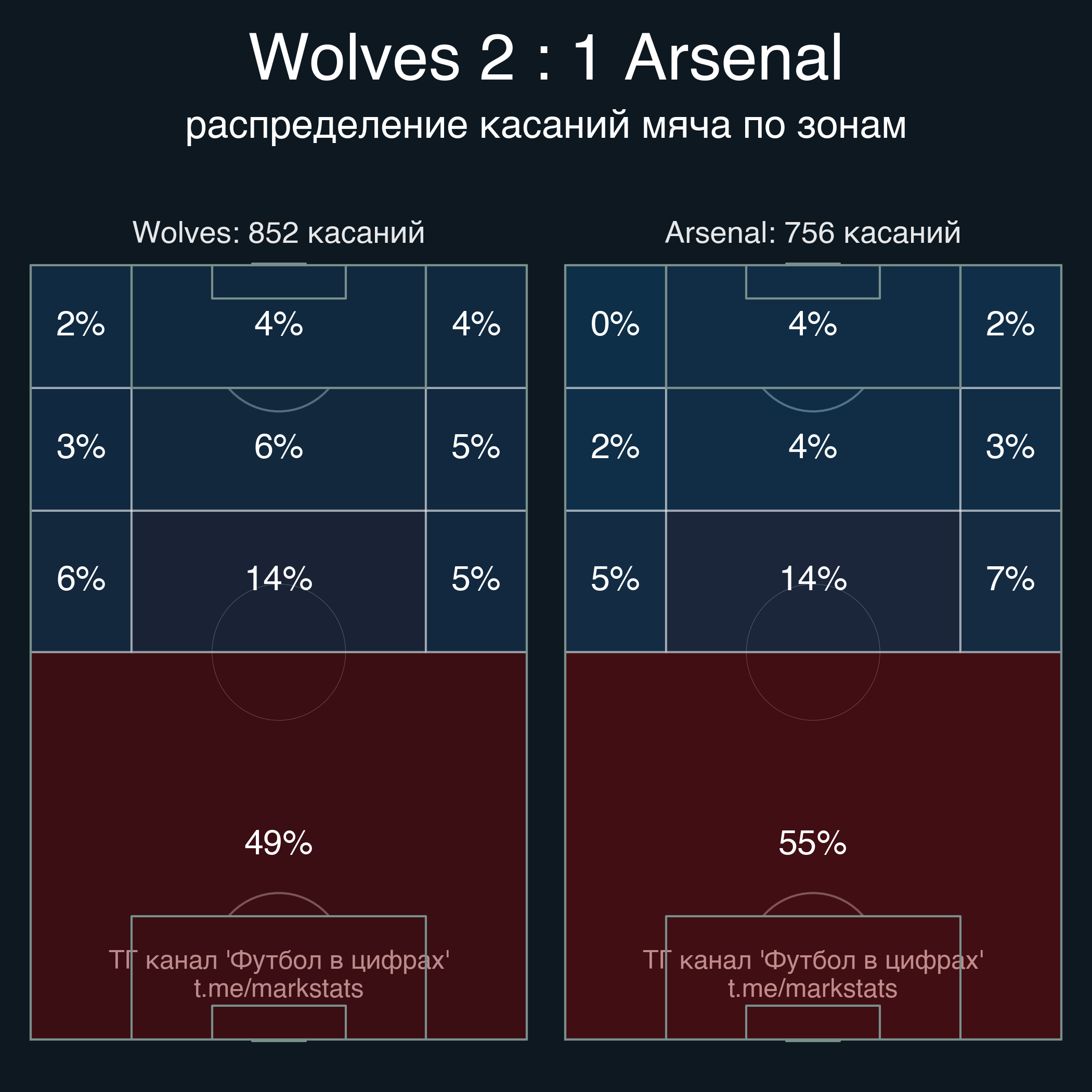Viewport: 1092px width, 1092px height.
Task: Click the "Wolves 2 : 1 Arsenal" title
Action: tap(546, 58)
